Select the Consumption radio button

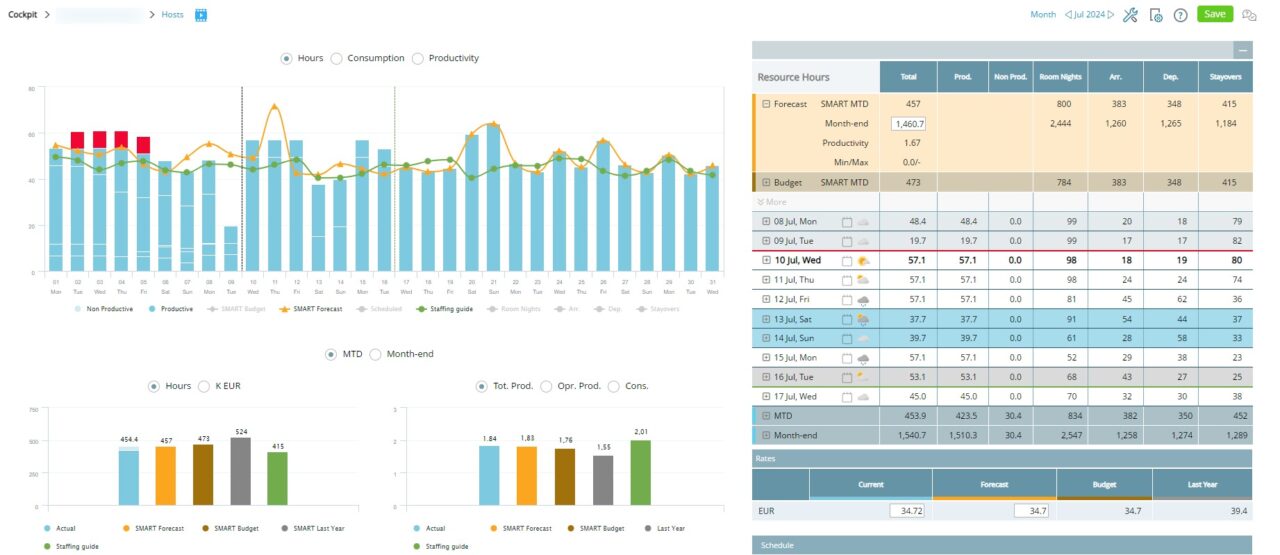point(337,58)
